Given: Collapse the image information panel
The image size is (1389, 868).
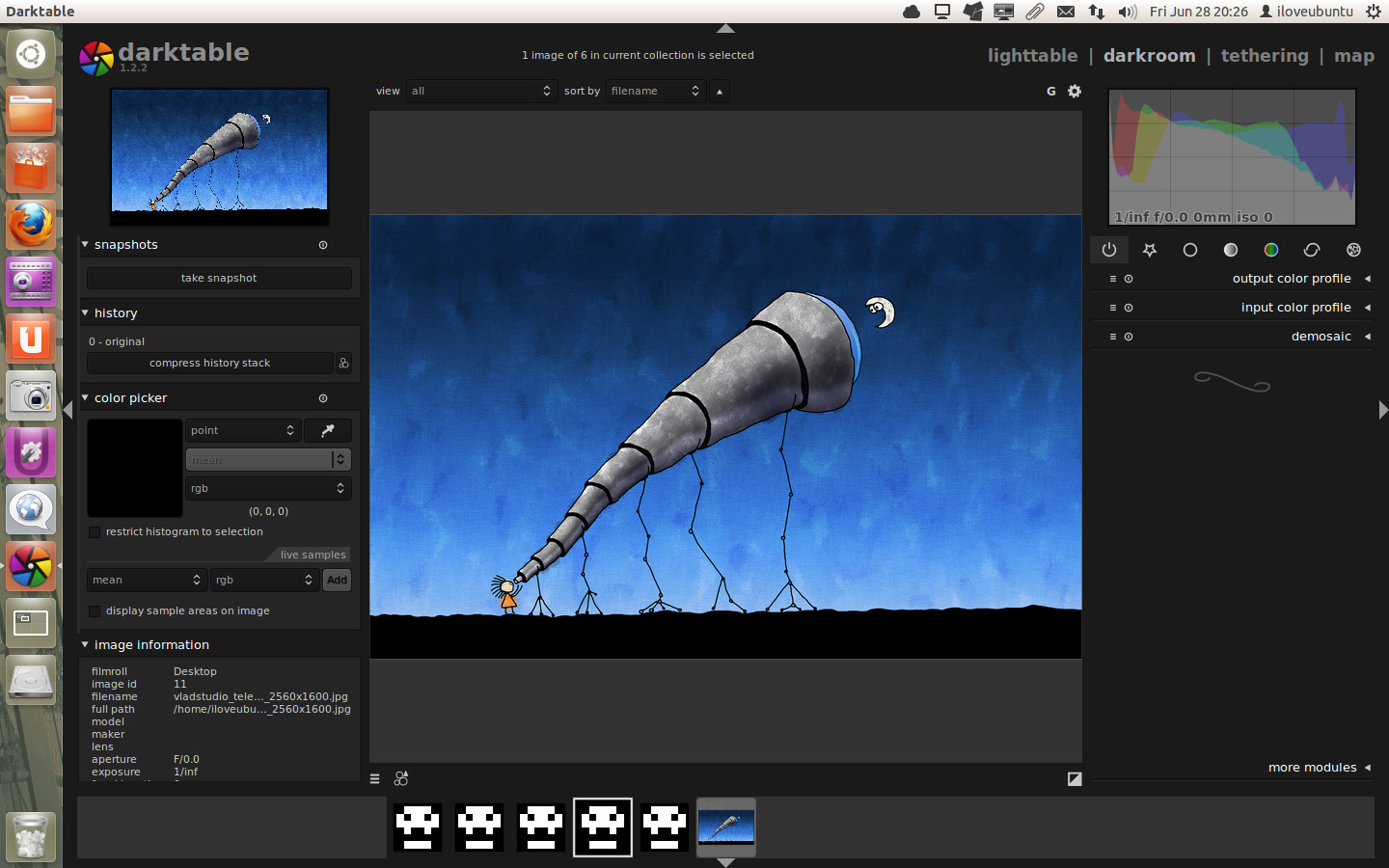Looking at the screenshot, I should click(x=85, y=645).
